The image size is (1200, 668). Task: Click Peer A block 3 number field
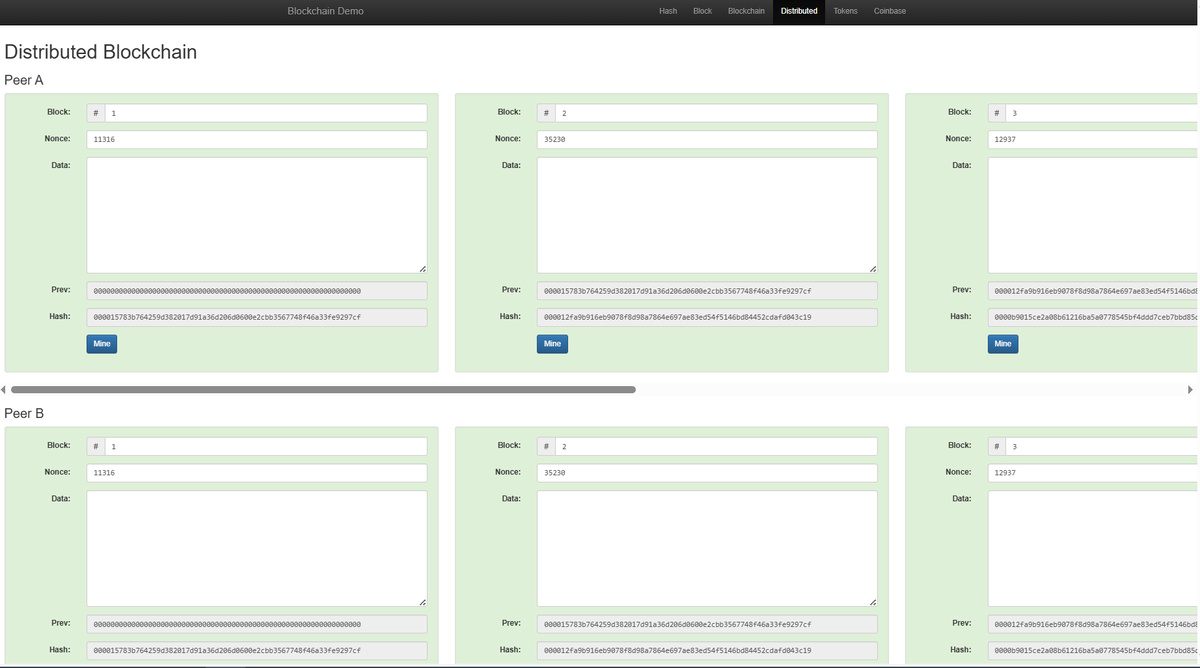tap(1102, 113)
